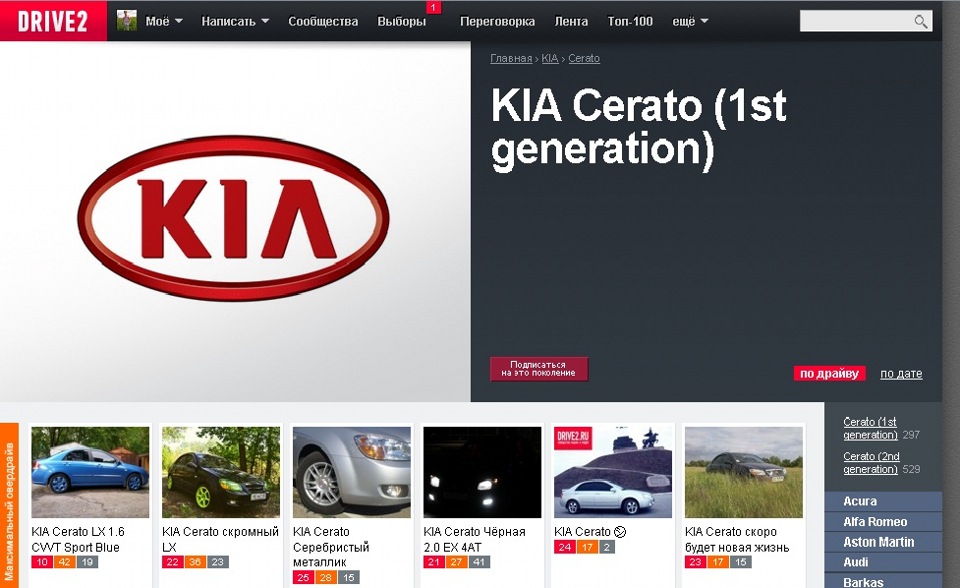
Task: Open the silver Cerato DRIVE2.RU thumbnail
Action: click(x=613, y=472)
